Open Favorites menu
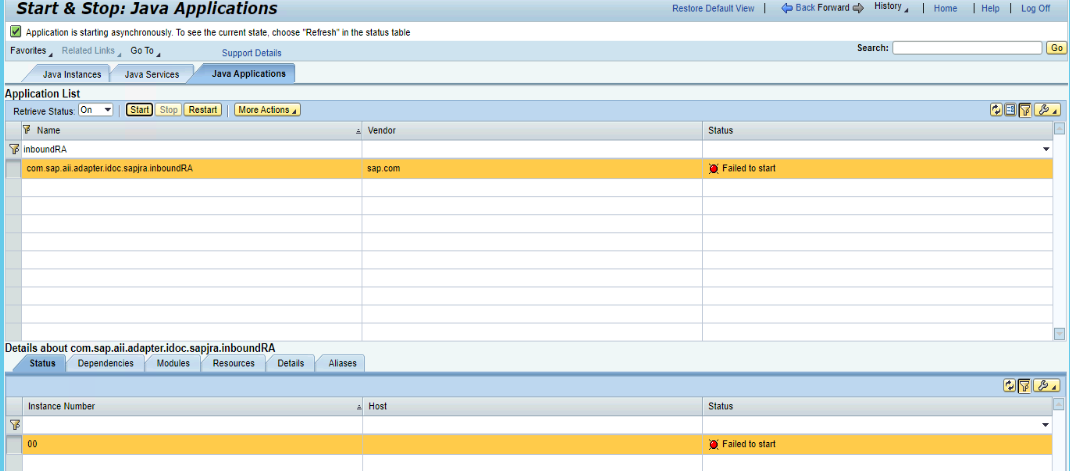This screenshot has height=471, width=1070. 31,51
